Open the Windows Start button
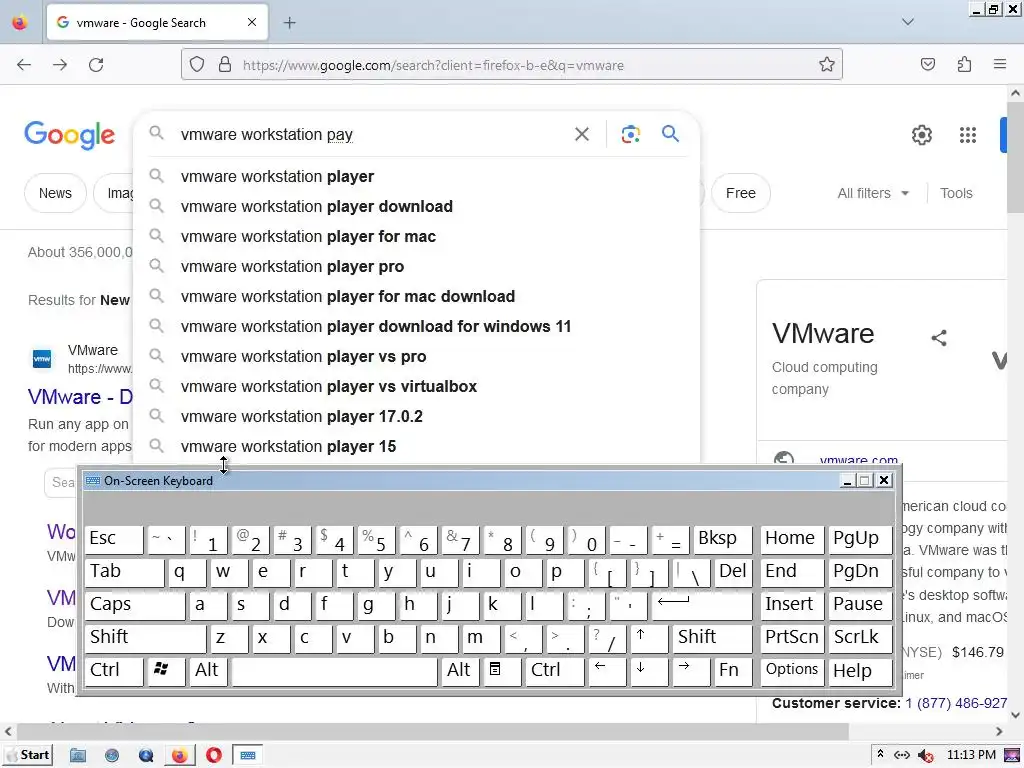Image resolution: width=1024 pixels, height=768 pixels. (x=27, y=756)
